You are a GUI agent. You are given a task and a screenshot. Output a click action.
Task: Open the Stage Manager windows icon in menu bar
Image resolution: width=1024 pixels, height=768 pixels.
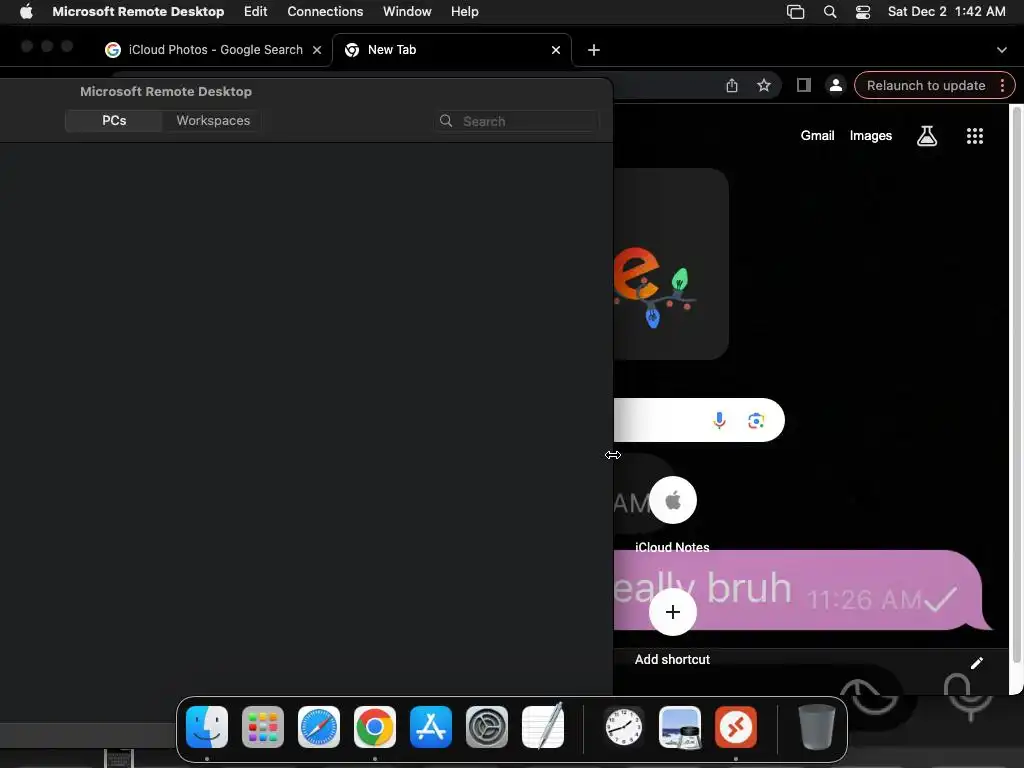click(795, 12)
